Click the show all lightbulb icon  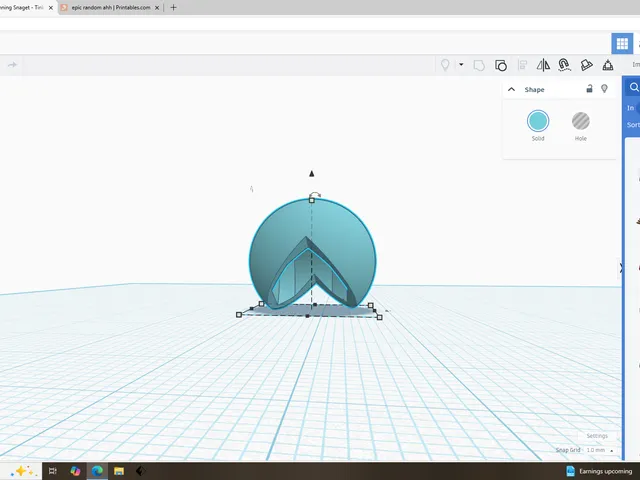[x=445, y=65]
